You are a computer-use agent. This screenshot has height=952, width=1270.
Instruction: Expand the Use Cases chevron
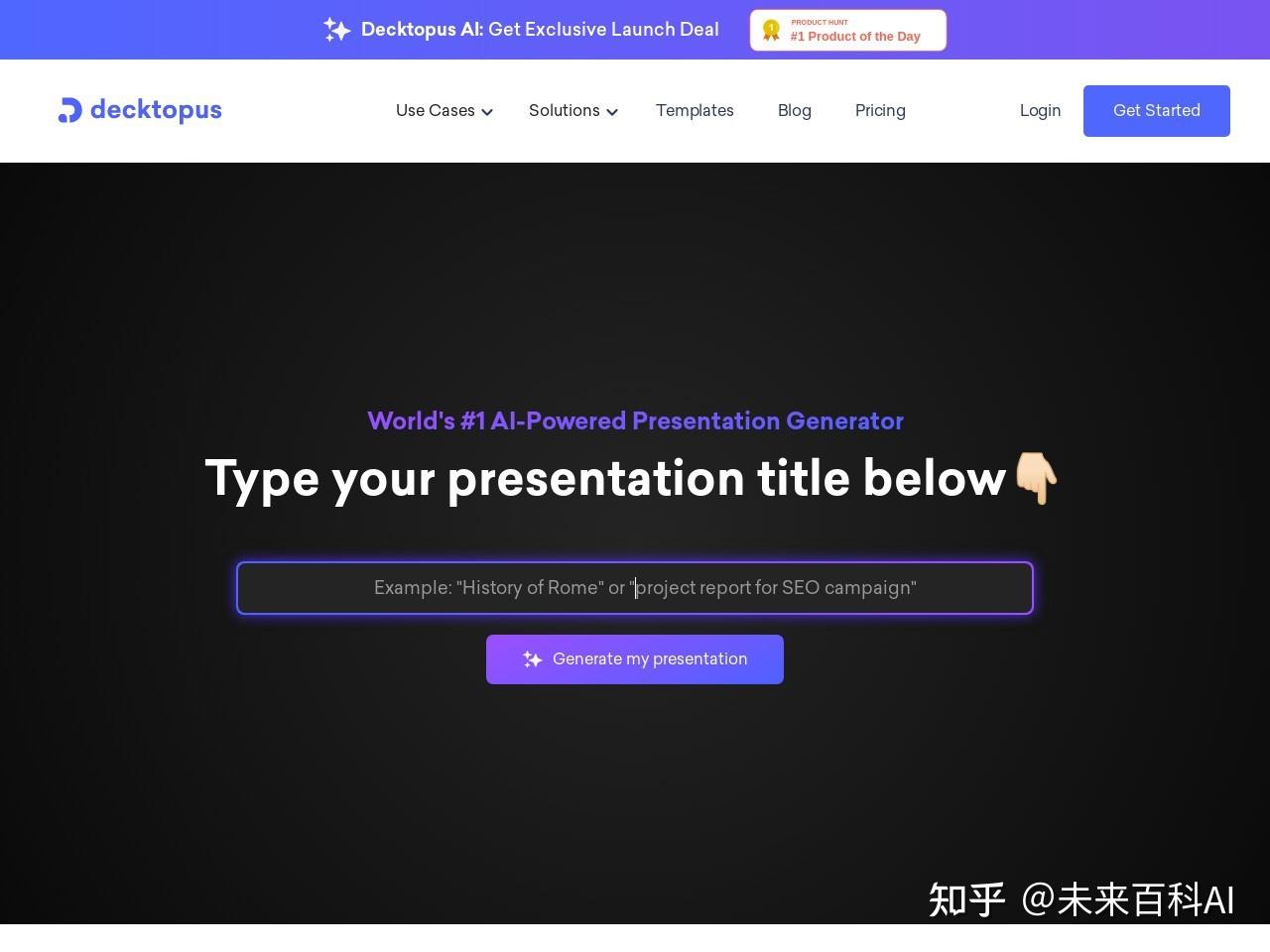point(487,112)
